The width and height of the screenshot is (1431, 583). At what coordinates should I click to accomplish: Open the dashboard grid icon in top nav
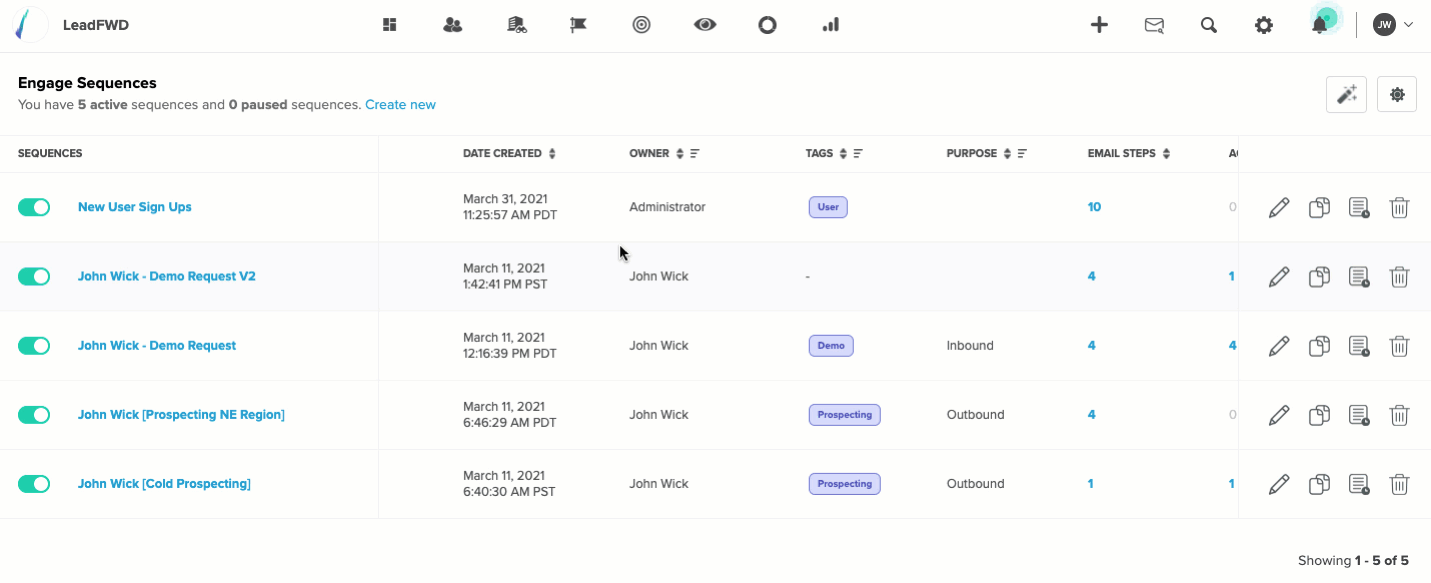point(390,25)
